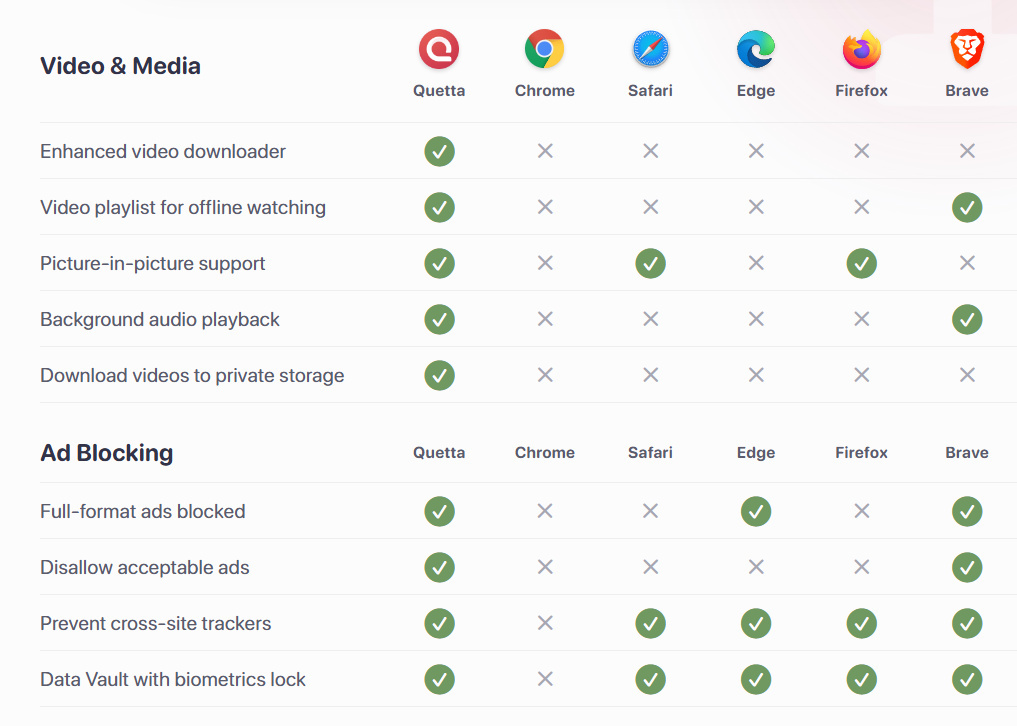Click the Download videos to private storage label
The image size is (1017, 726).
pyautogui.click(x=192, y=376)
